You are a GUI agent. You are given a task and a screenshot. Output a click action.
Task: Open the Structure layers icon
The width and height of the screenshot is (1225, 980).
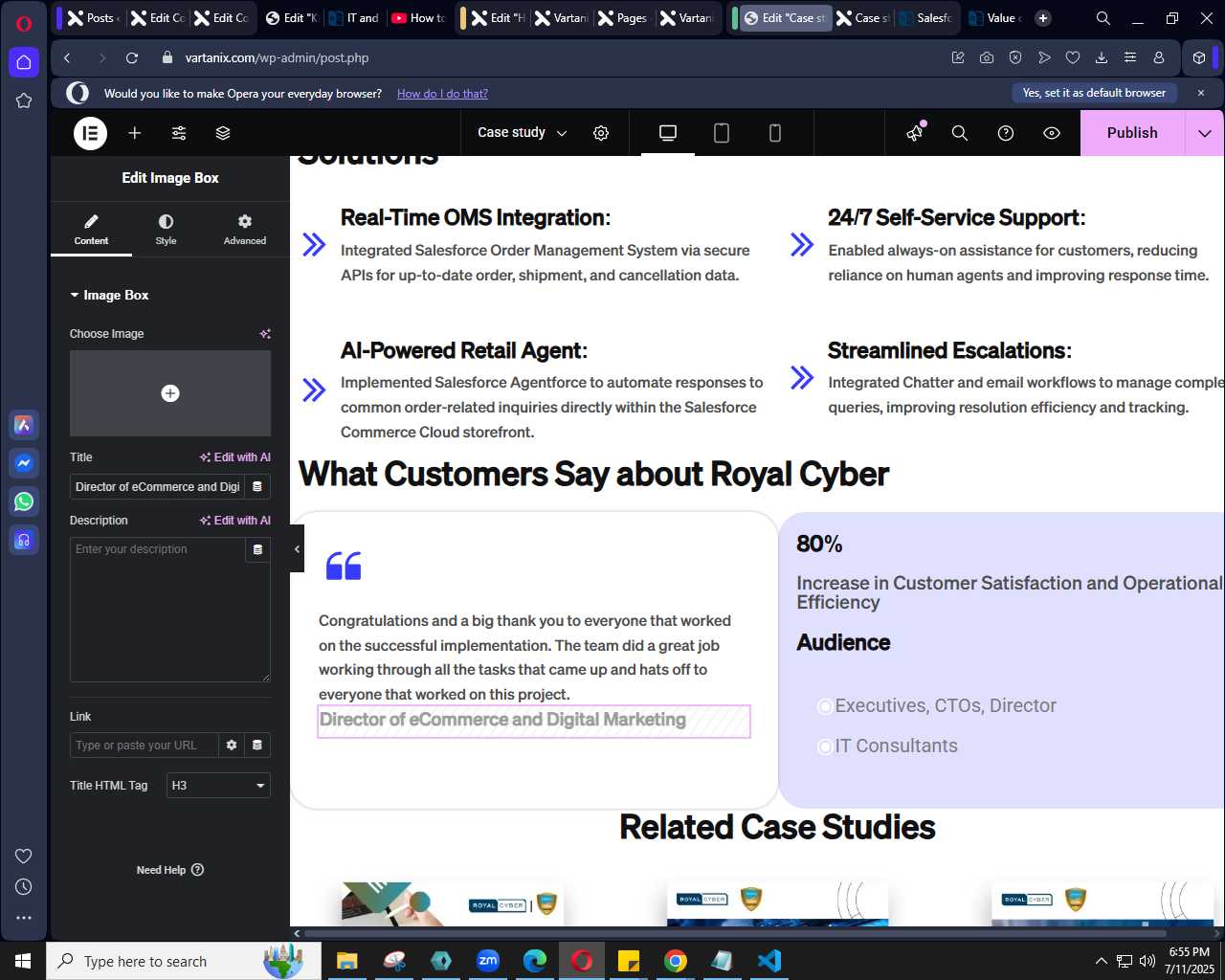tap(223, 133)
